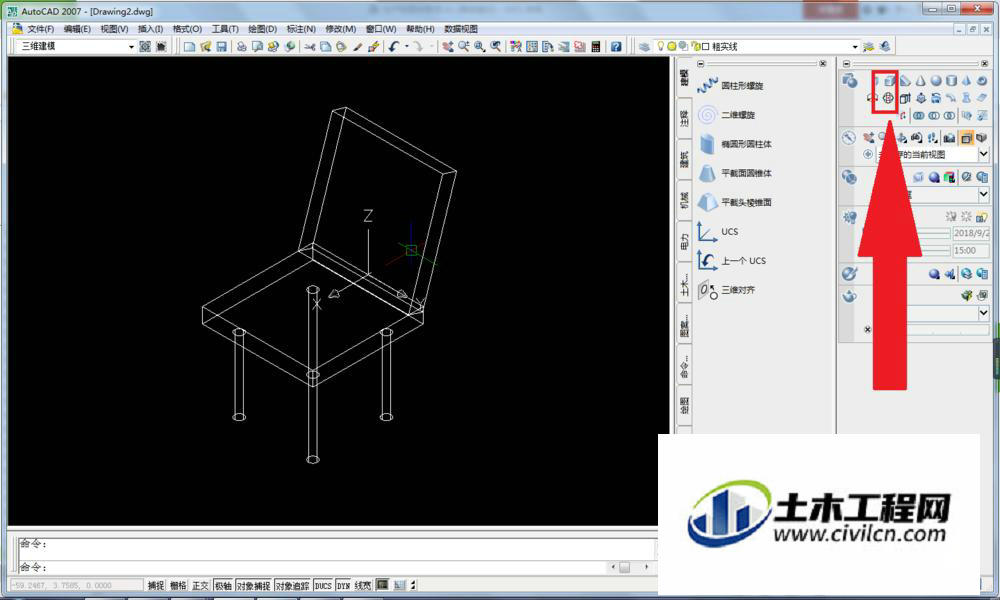Click the Undo arrow icon
1000x600 pixels.
(x=394, y=47)
